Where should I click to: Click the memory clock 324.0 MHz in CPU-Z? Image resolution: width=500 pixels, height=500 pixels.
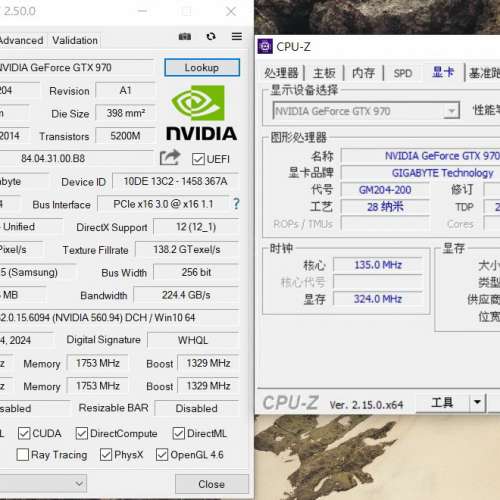(378, 299)
